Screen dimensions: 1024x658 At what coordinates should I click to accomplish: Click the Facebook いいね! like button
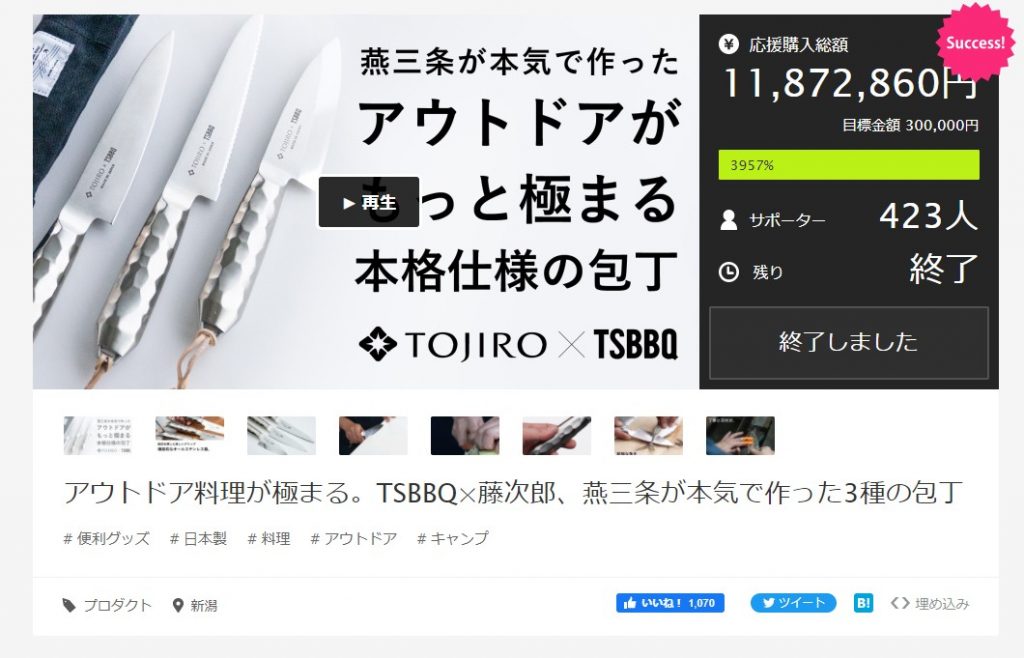[670, 603]
